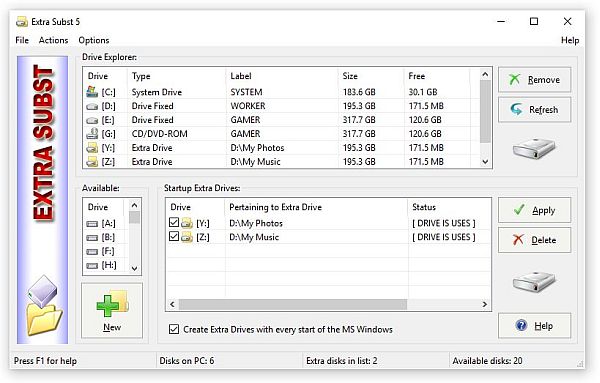Select available drive B: icon
600x383 pixels.
(x=92, y=238)
